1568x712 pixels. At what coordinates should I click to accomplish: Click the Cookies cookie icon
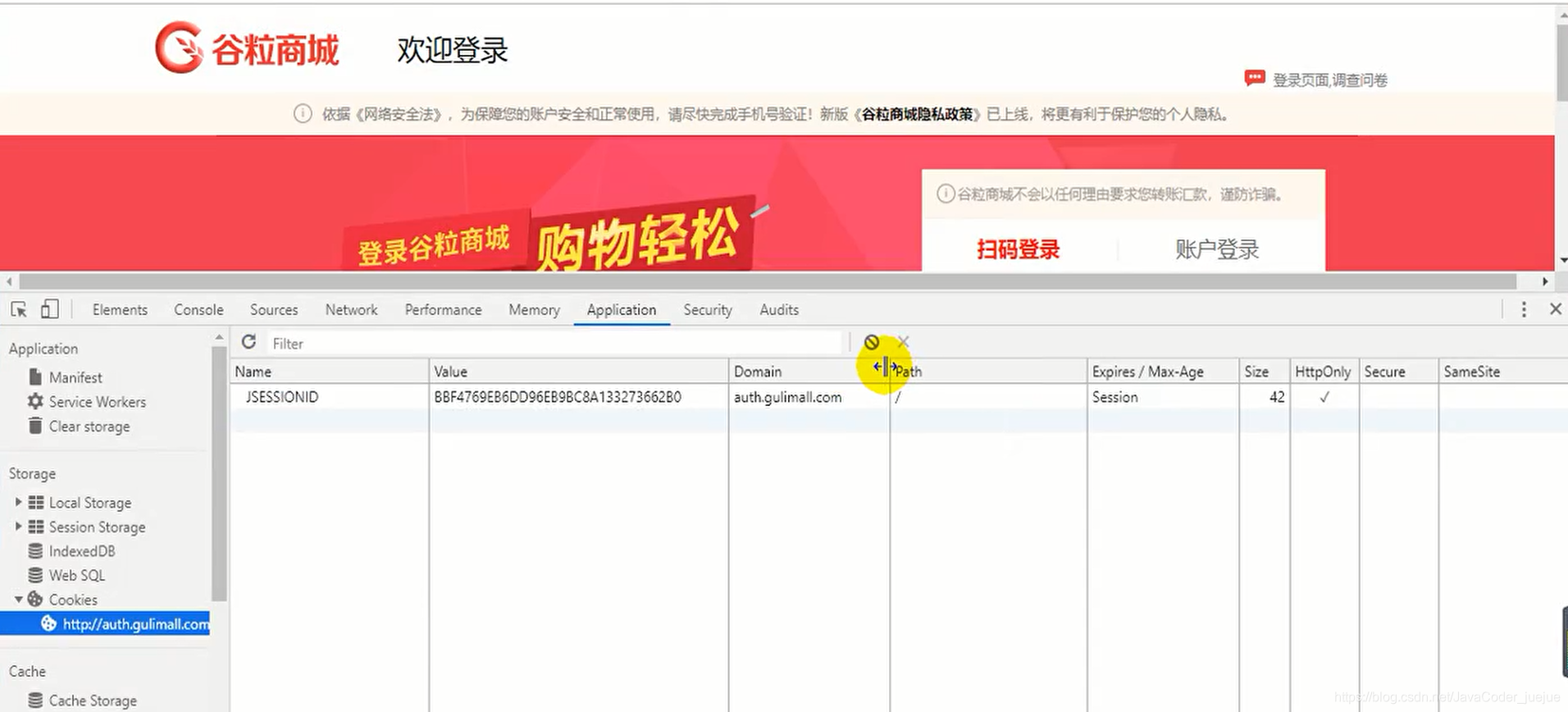point(35,600)
